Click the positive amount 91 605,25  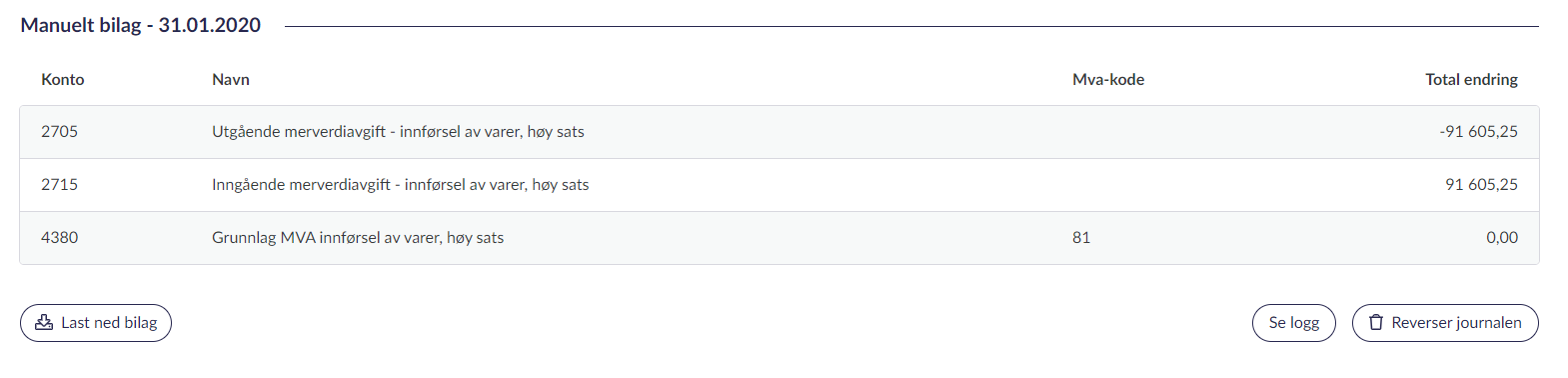(x=1481, y=185)
